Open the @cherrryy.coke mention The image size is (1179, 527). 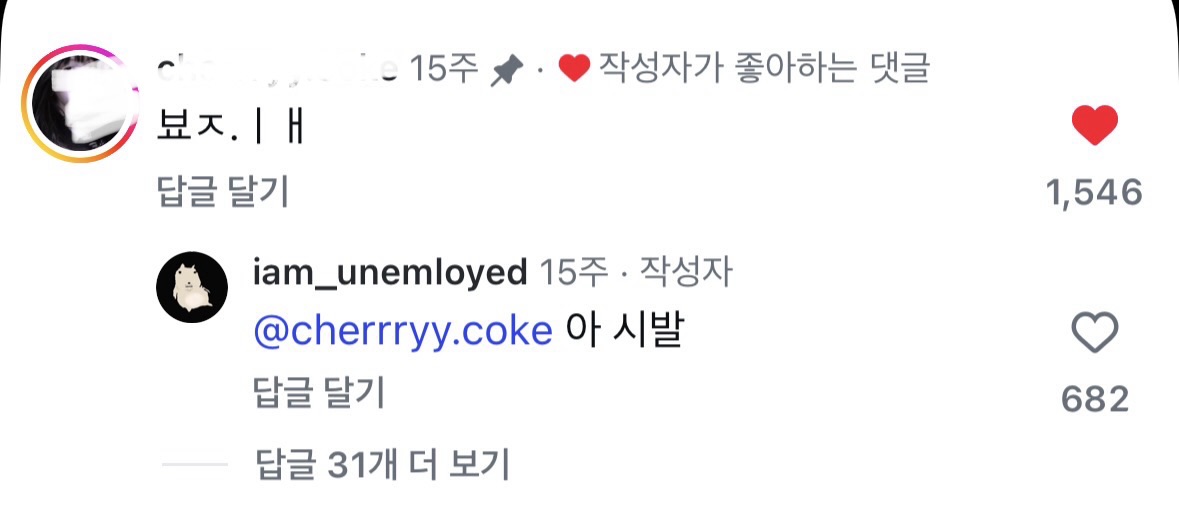tap(403, 331)
